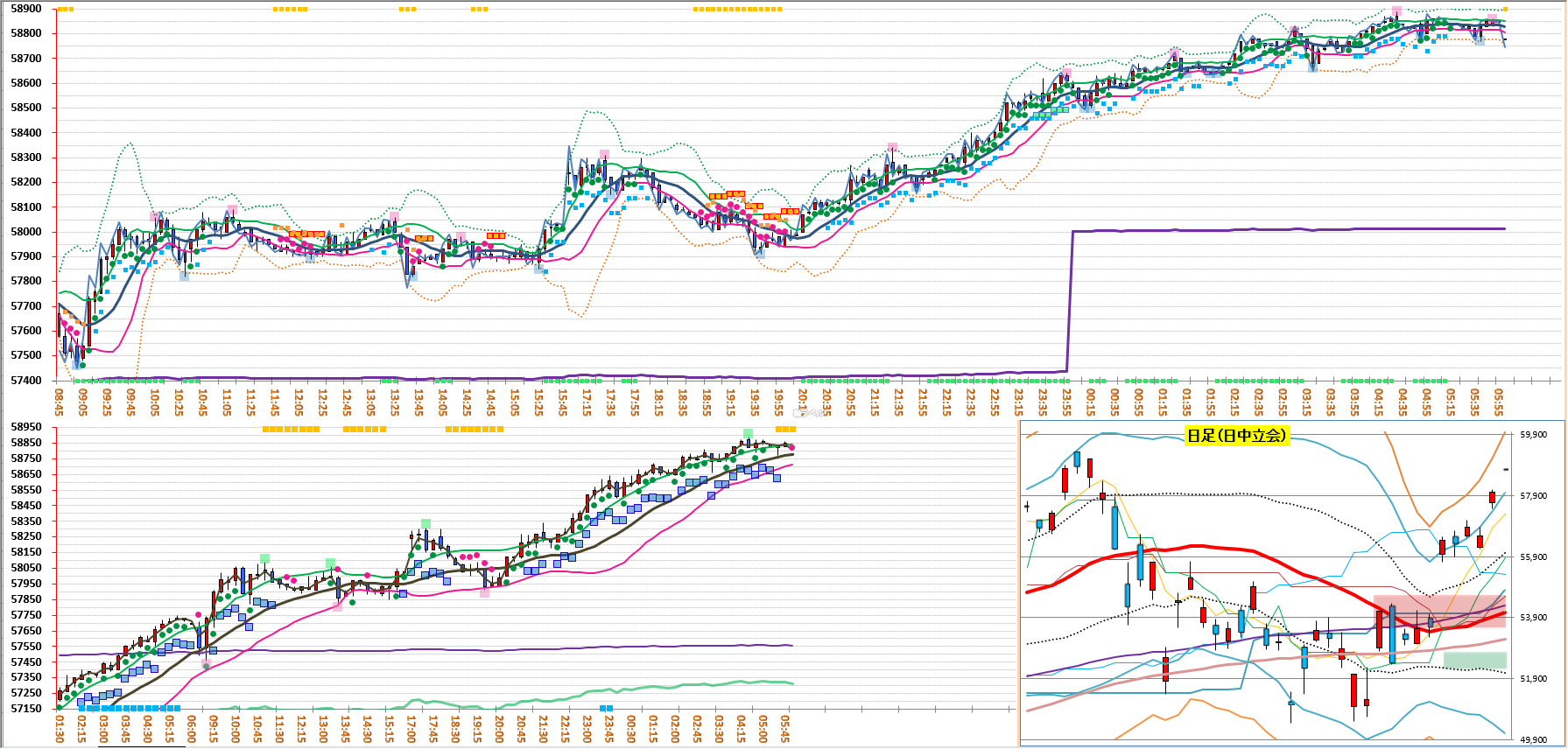
Task: Click the green square marker near 04:15 on lower-left chart
Action: coord(748,433)
